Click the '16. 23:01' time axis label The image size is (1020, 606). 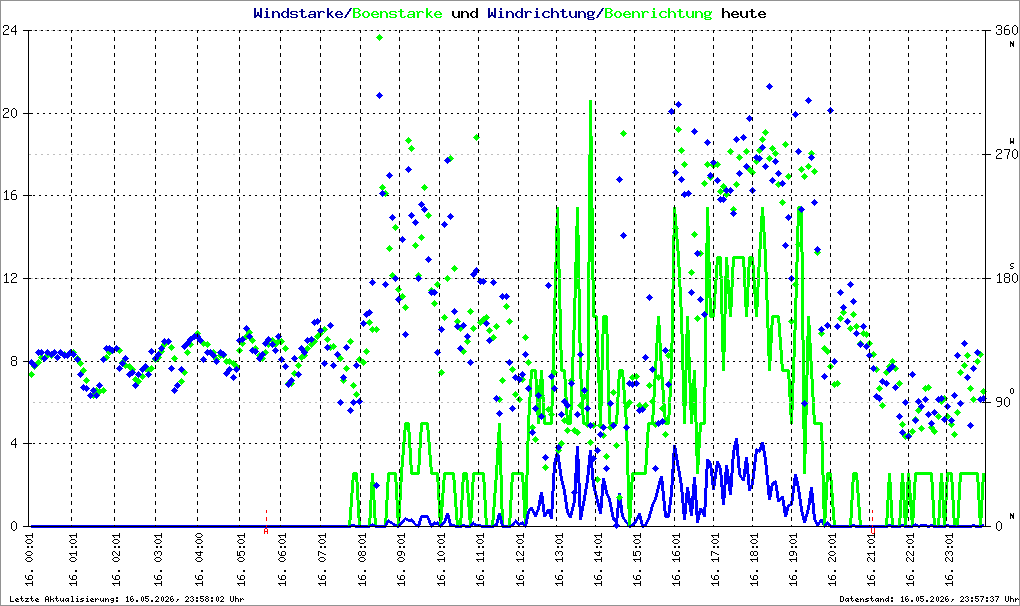950,560
